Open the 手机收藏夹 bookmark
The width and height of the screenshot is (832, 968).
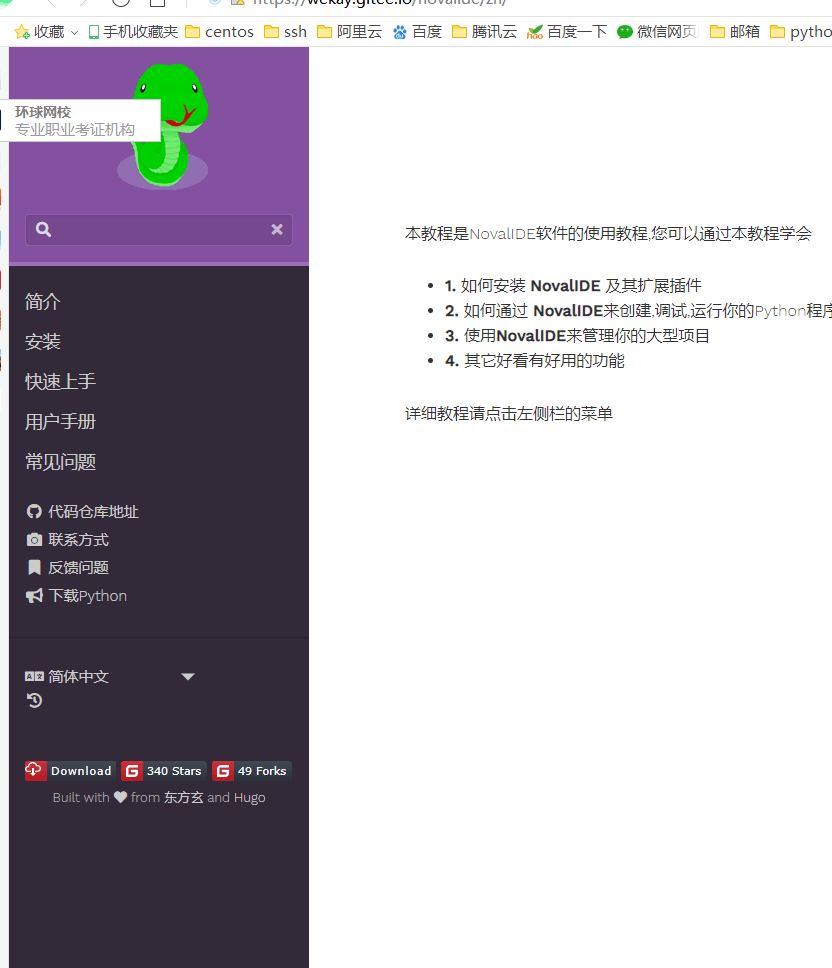point(133,31)
